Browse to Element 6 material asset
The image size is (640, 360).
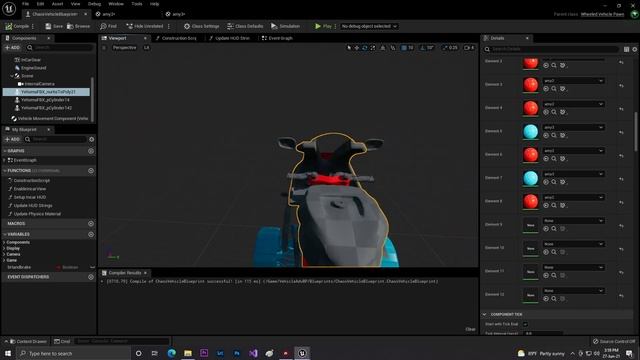pyautogui.click(x=554, y=159)
